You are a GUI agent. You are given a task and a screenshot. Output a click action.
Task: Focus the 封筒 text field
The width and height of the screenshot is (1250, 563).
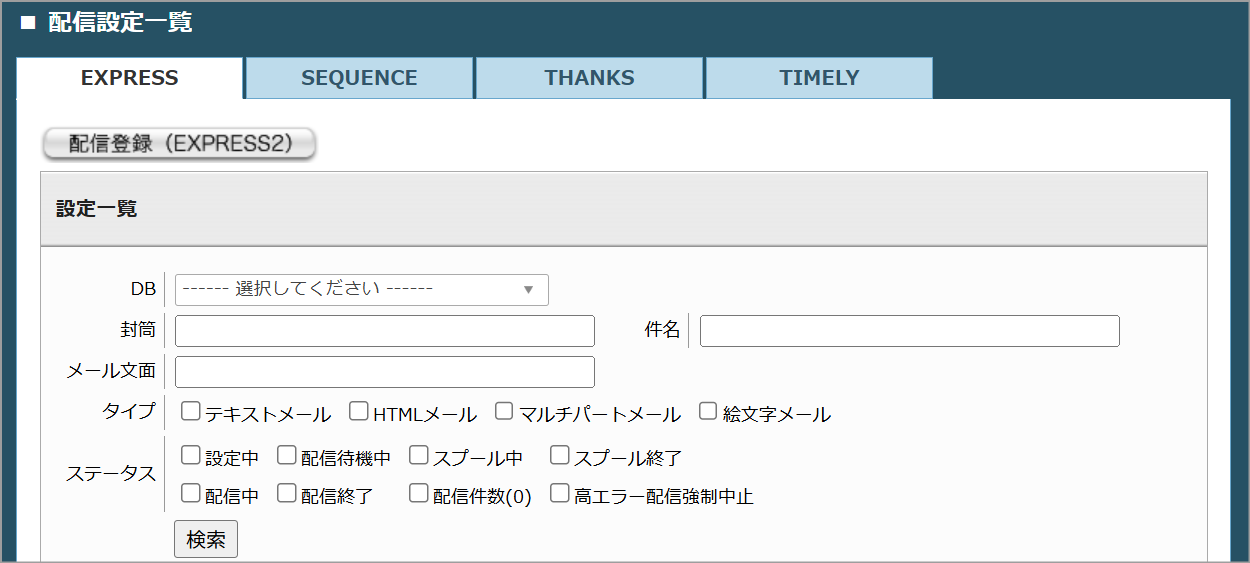click(384, 331)
